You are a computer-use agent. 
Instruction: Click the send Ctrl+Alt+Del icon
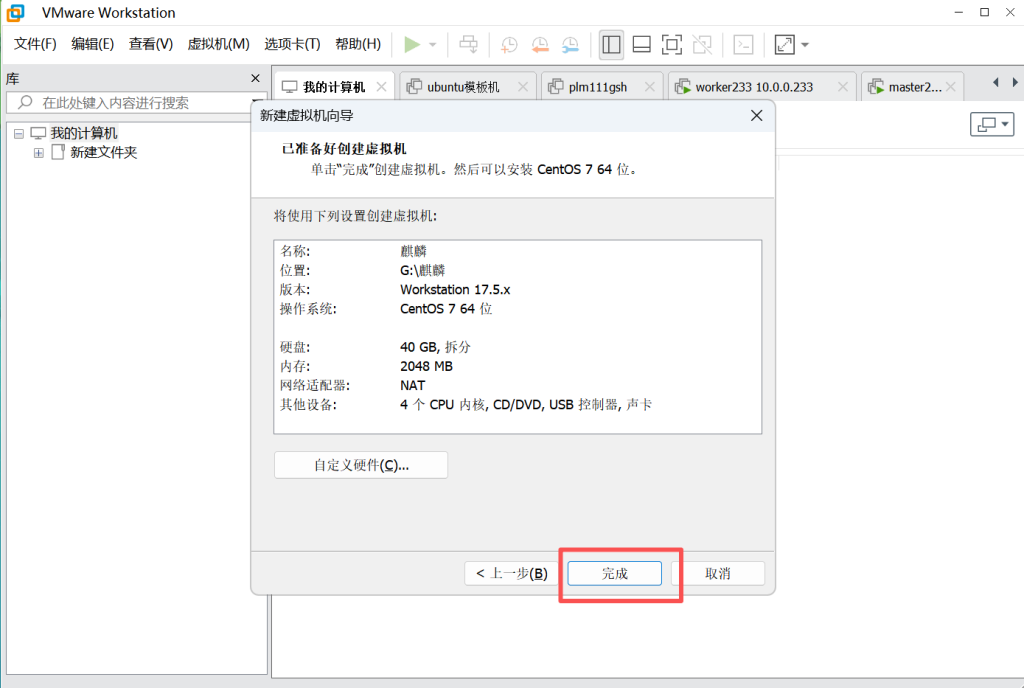pos(467,44)
